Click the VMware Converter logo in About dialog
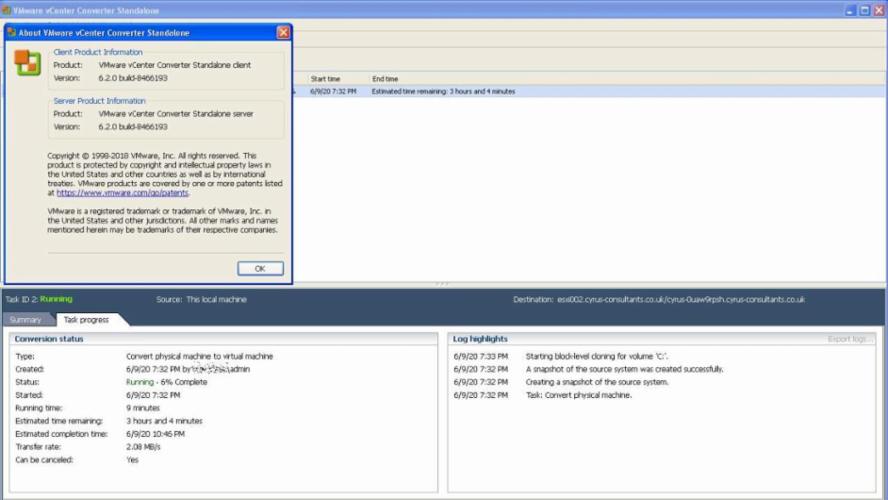Viewport: 888px width, 500px height. (27, 62)
